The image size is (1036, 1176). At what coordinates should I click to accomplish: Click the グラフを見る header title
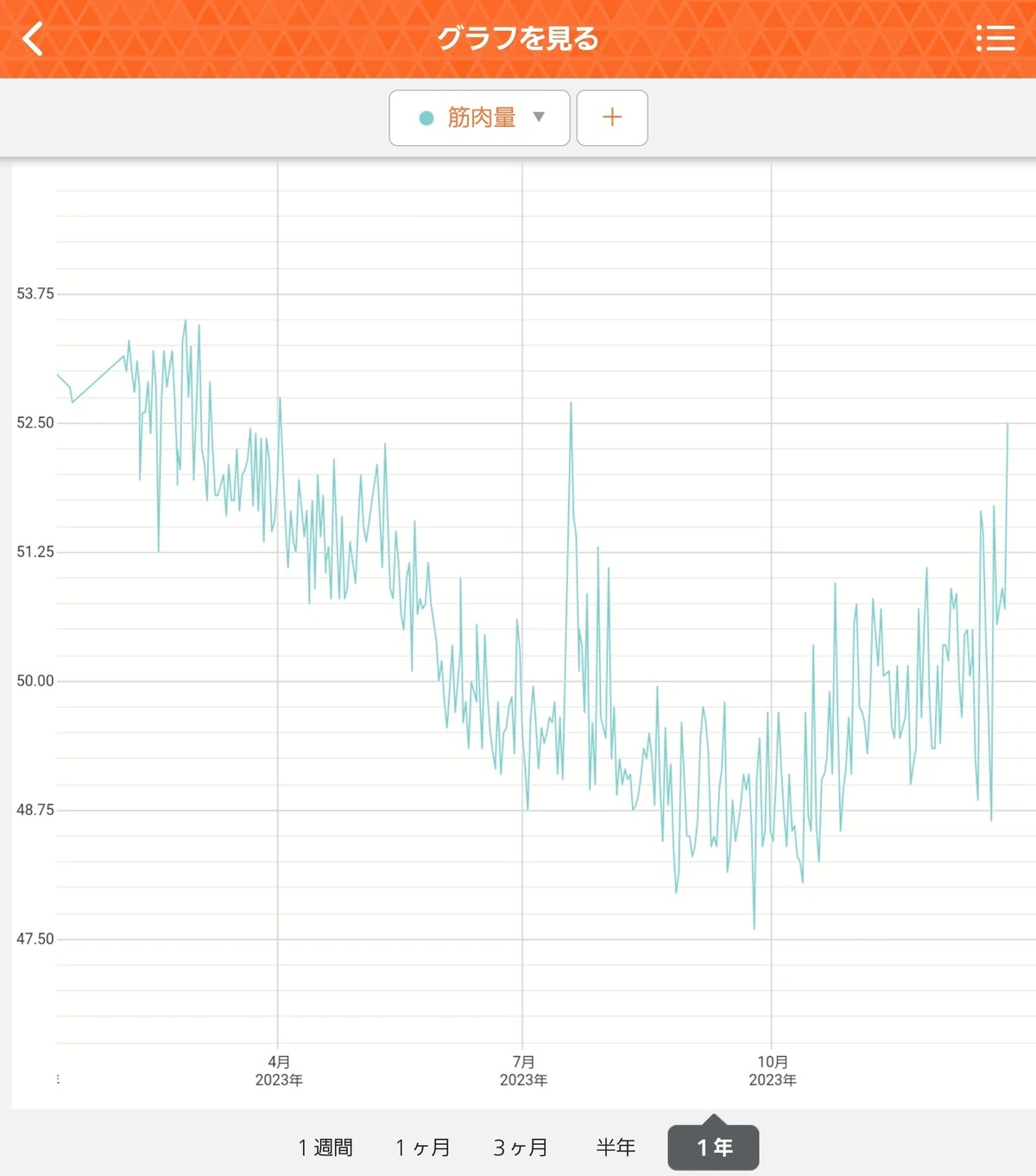518,39
